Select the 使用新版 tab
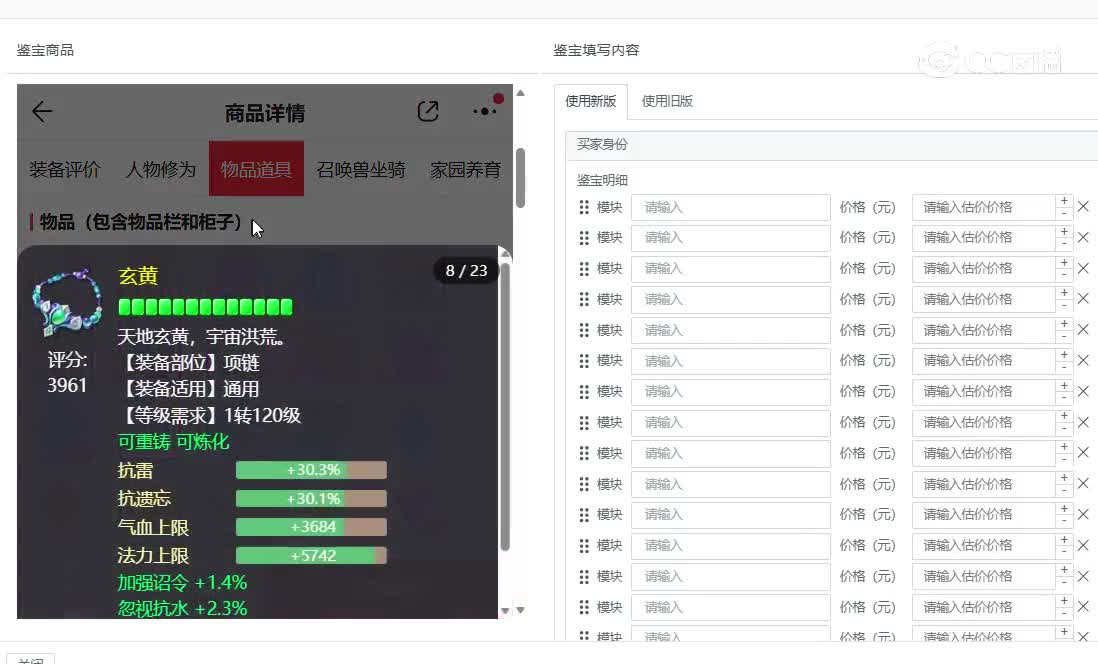 pos(590,101)
